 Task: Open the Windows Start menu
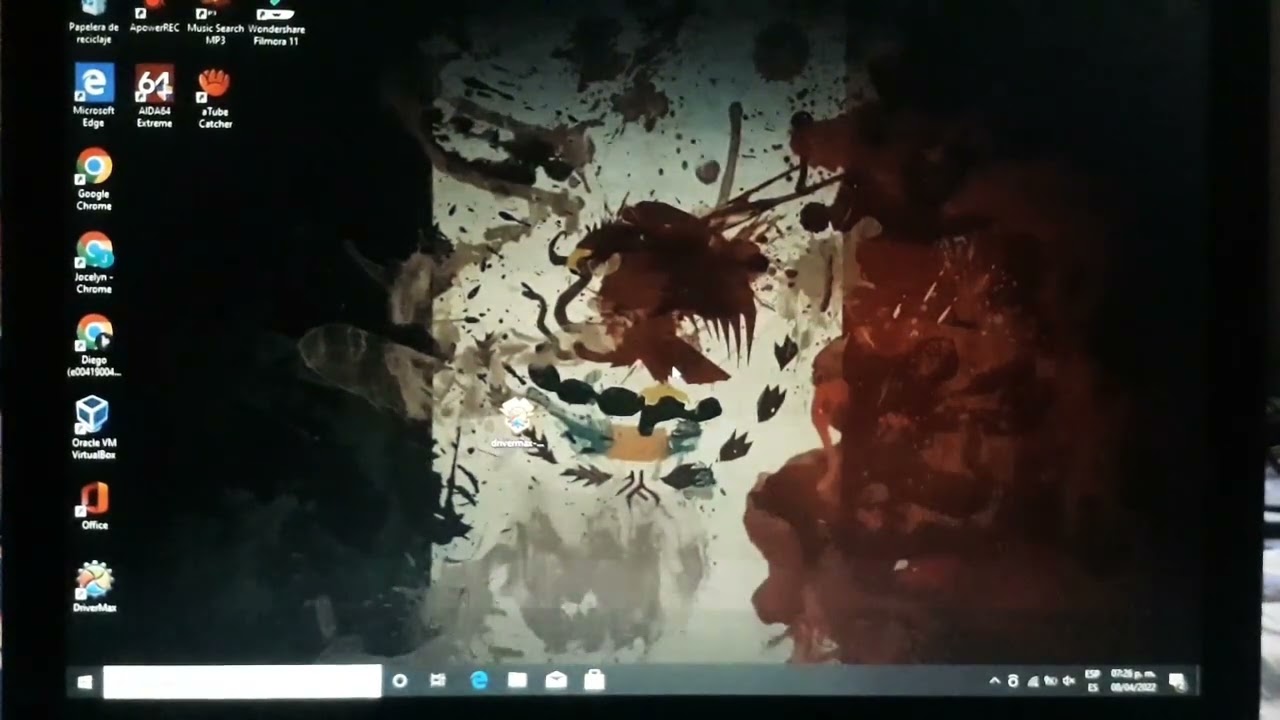pos(85,681)
